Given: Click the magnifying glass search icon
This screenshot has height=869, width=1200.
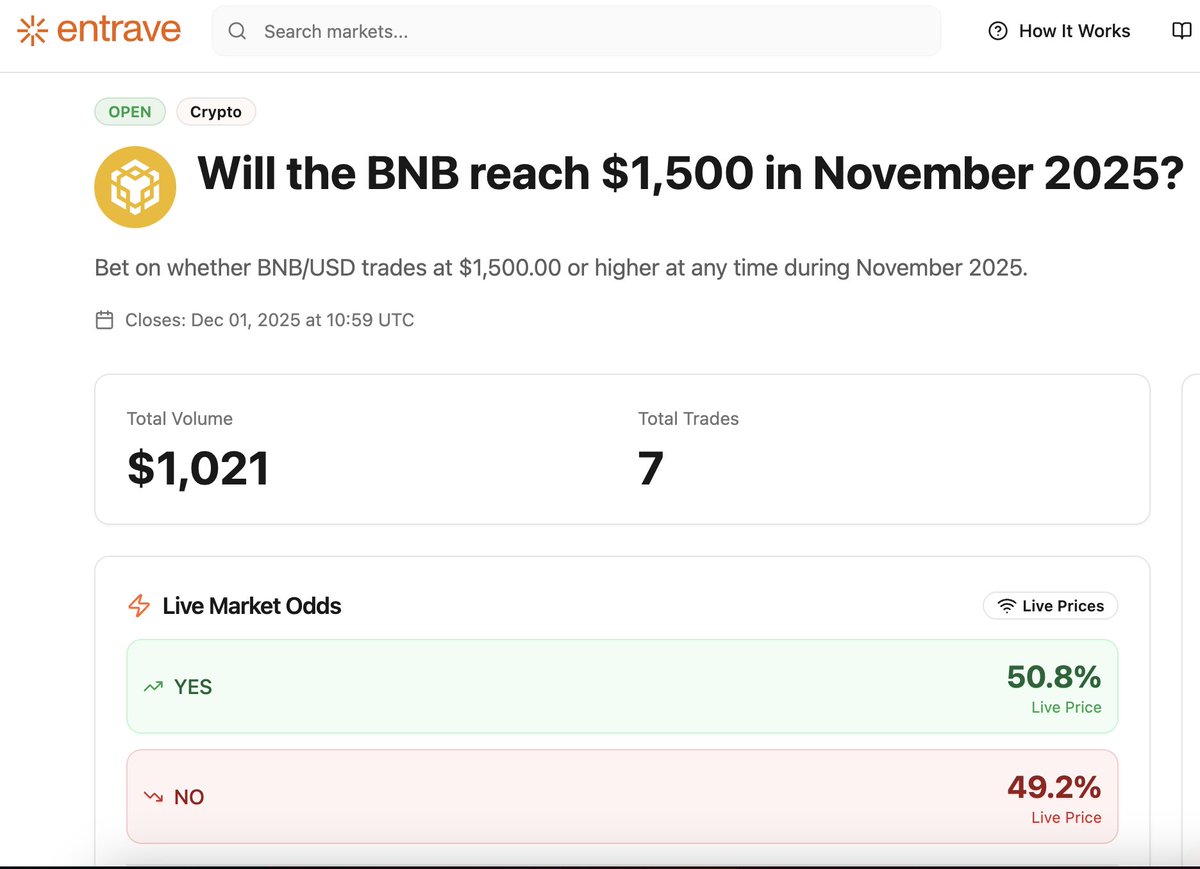Looking at the screenshot, I should (x=237, y=31).
